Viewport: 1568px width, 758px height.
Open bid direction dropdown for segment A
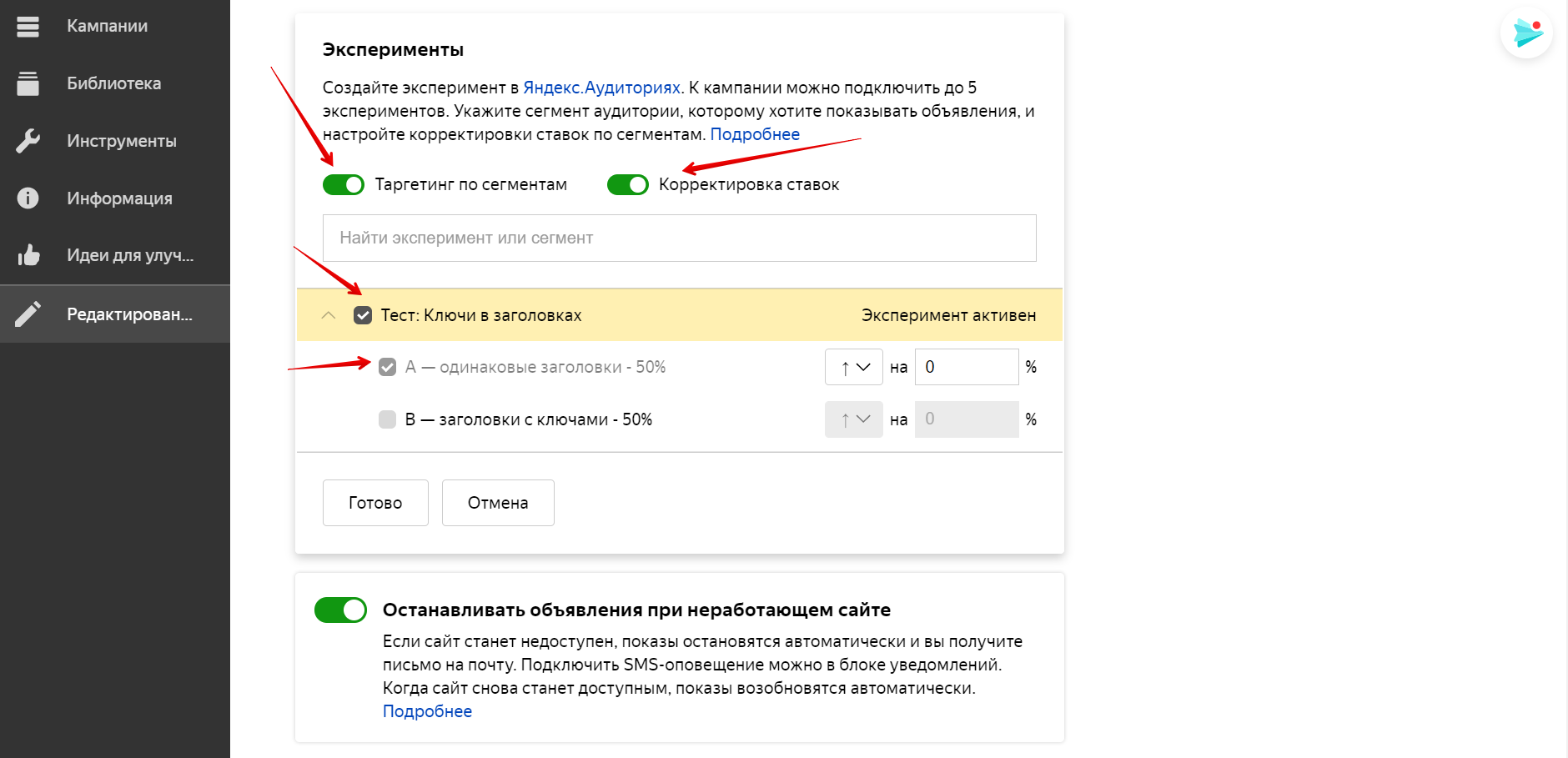[854, 367]
